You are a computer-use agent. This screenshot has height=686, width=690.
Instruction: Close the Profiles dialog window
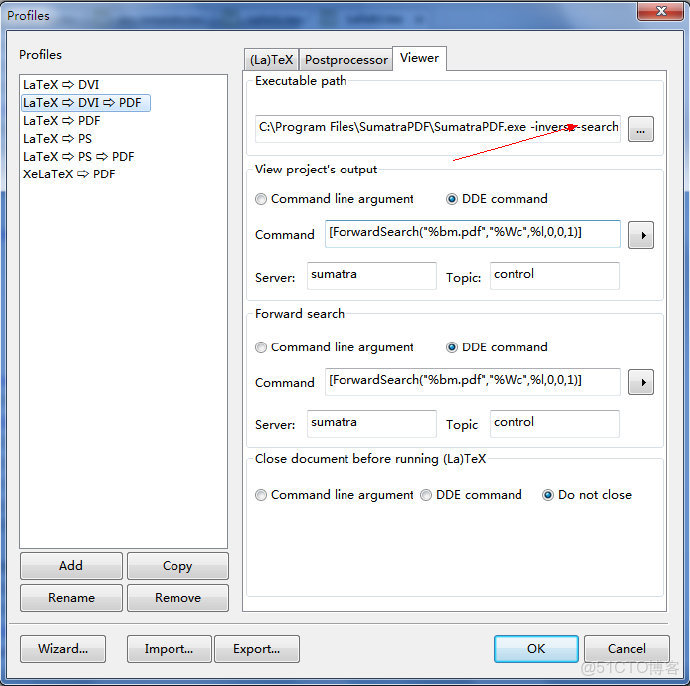pos(660,11)
